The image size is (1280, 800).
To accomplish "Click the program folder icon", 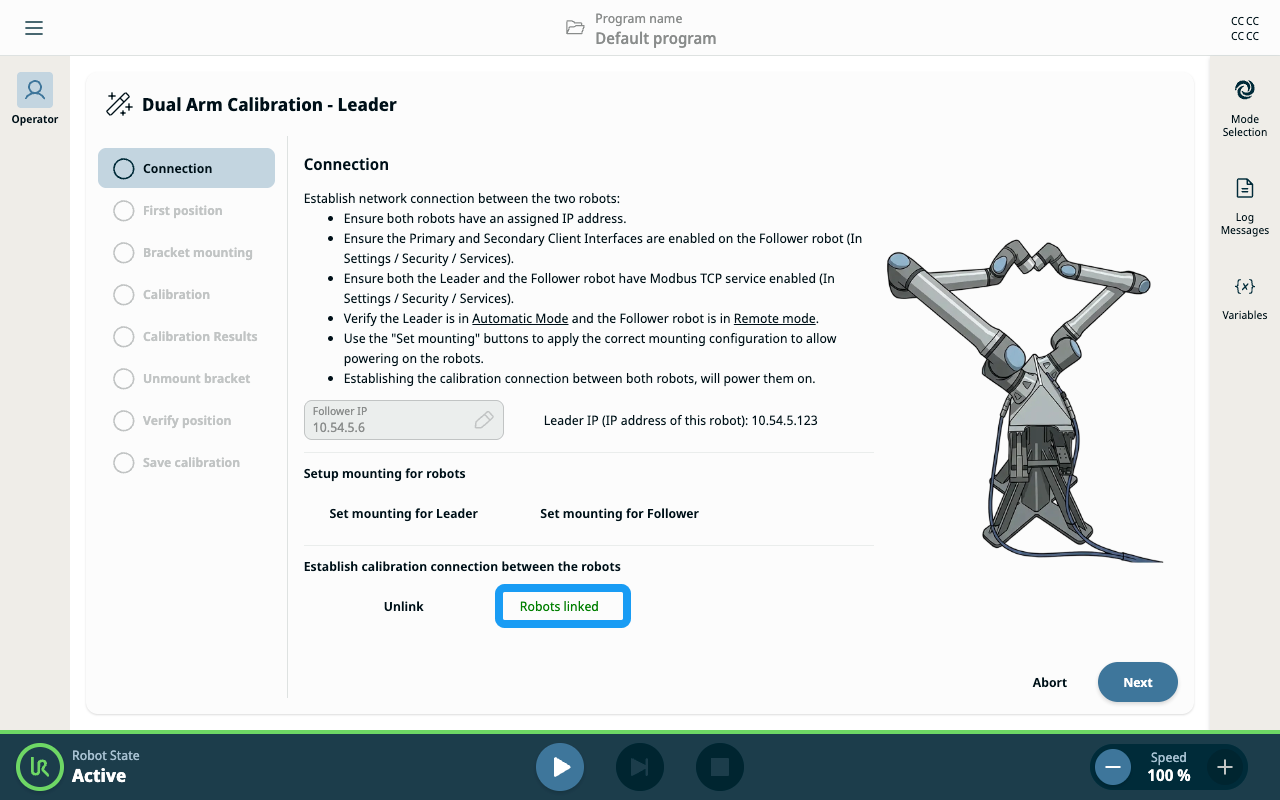I will pyautogui.click(x=575, y=27).
